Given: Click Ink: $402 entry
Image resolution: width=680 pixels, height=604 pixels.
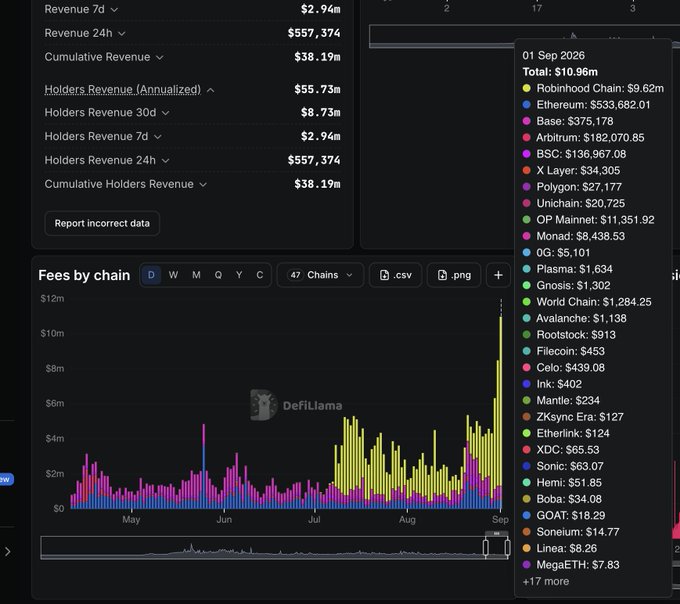Looking at the screenshot, I should (552, 384).
